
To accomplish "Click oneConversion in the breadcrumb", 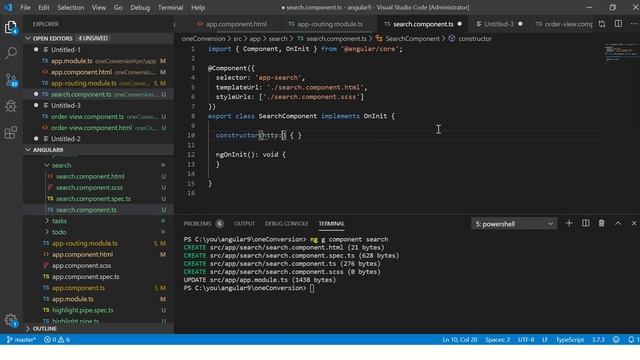I will click(x=203, y=39).
